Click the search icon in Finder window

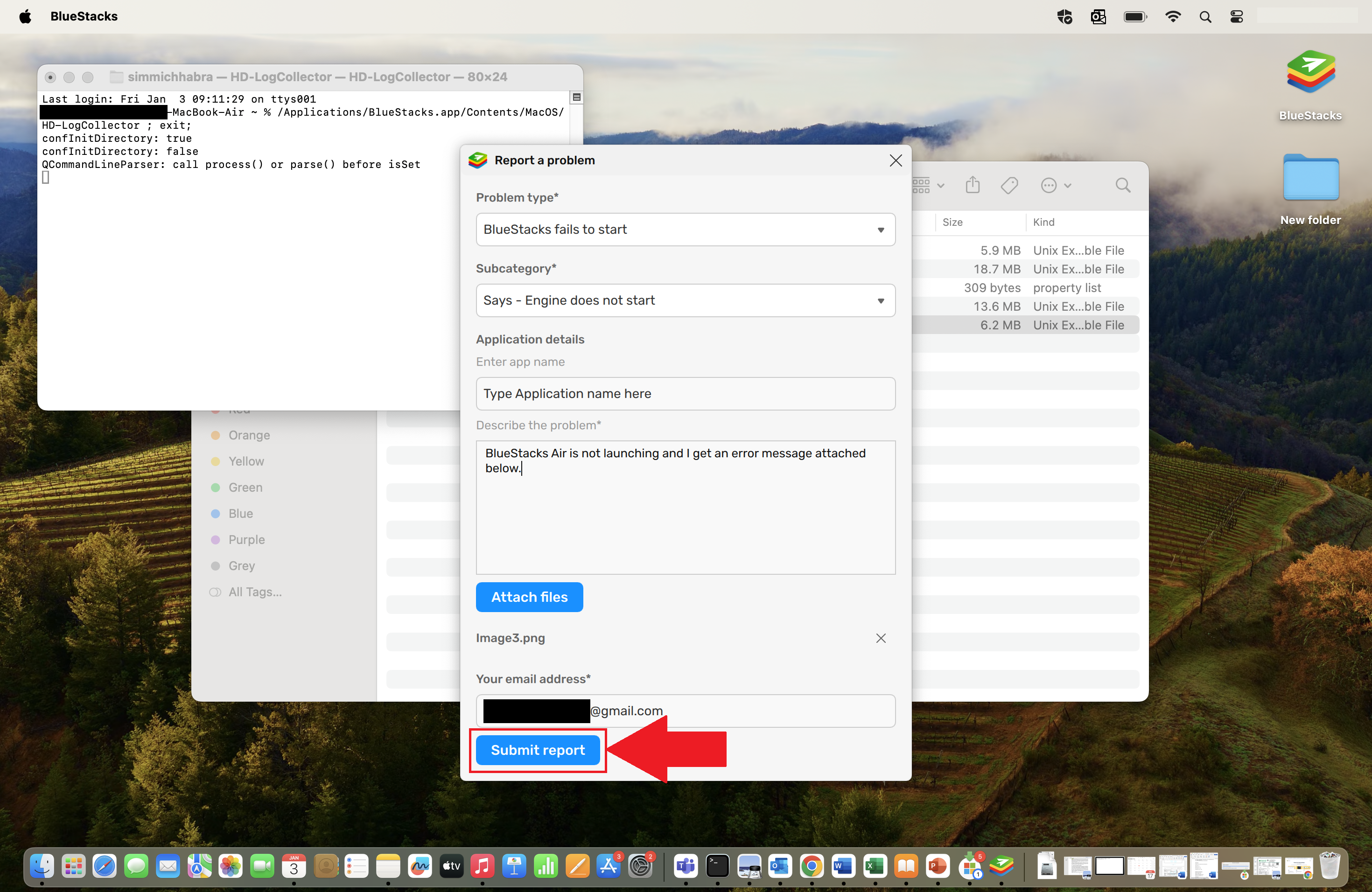(1122, 186)
